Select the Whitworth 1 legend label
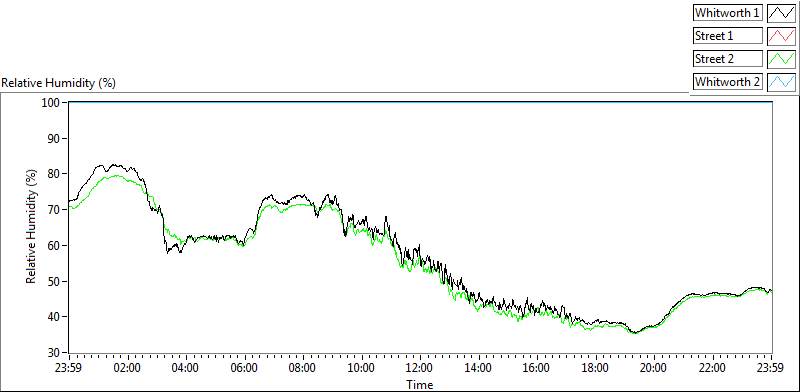The image size is (800, 392). 728,13
